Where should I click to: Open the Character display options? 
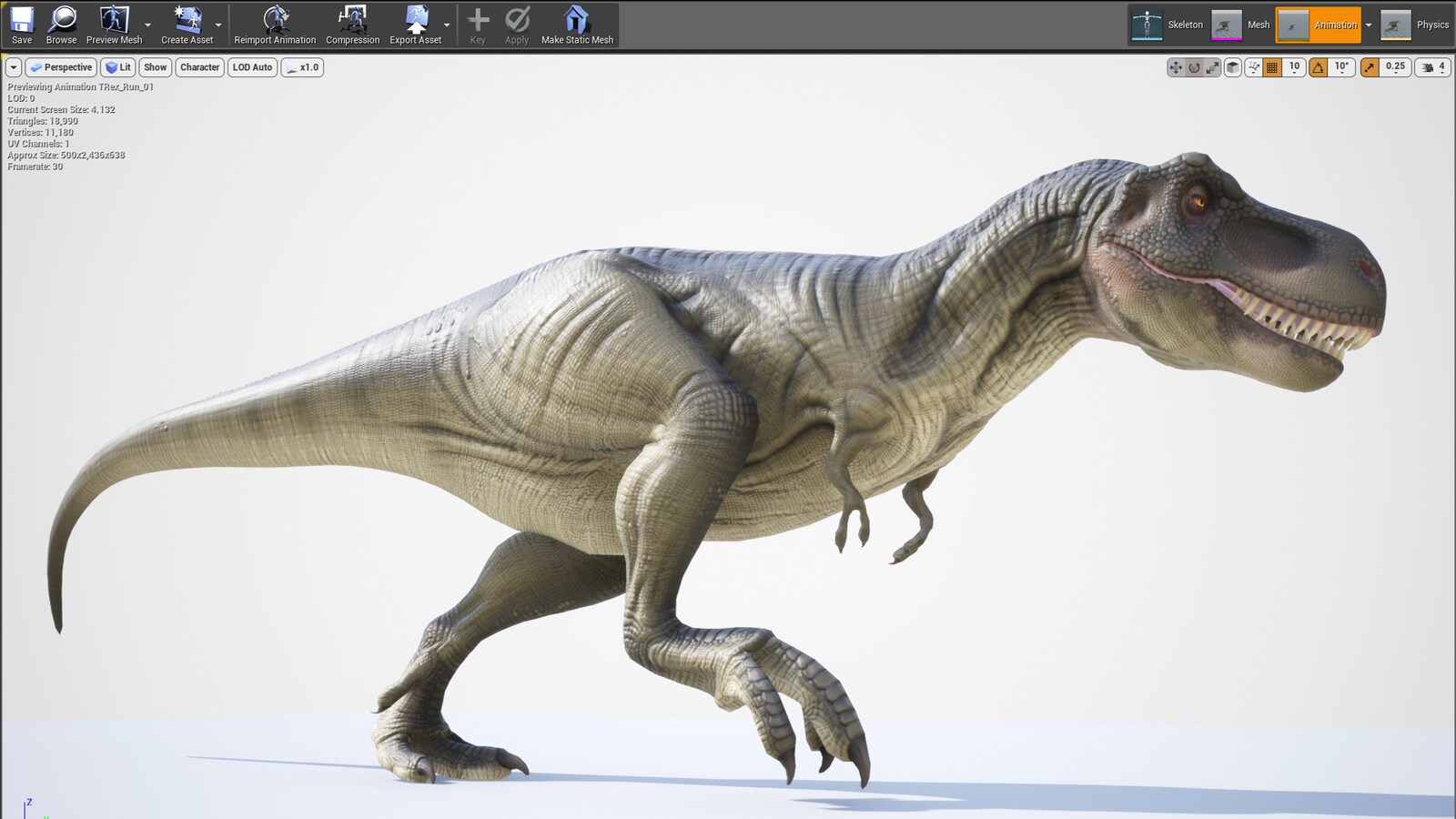click(199, 66)
